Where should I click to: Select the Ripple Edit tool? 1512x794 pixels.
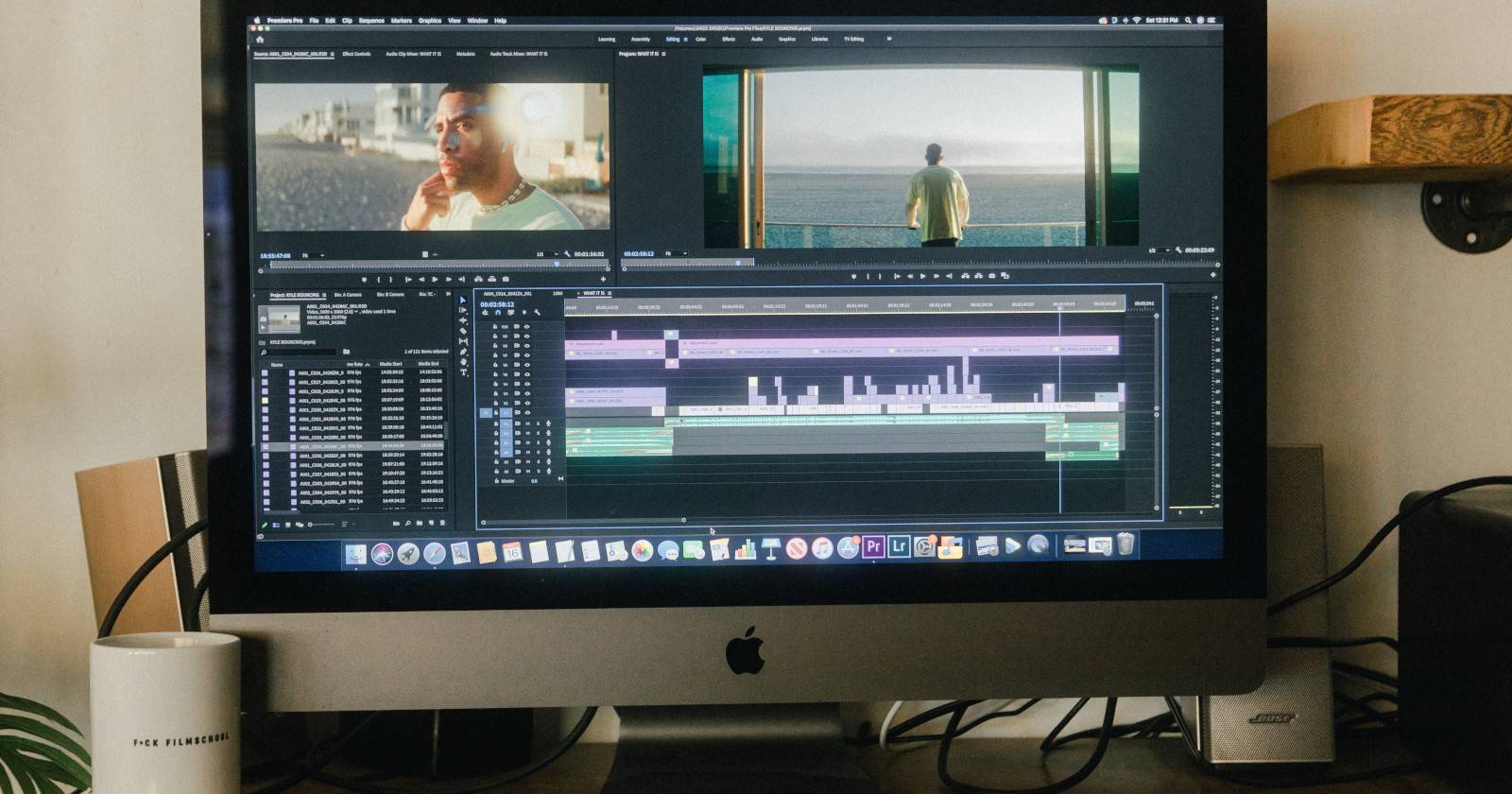pyautogui.click(x=463, y=321)
